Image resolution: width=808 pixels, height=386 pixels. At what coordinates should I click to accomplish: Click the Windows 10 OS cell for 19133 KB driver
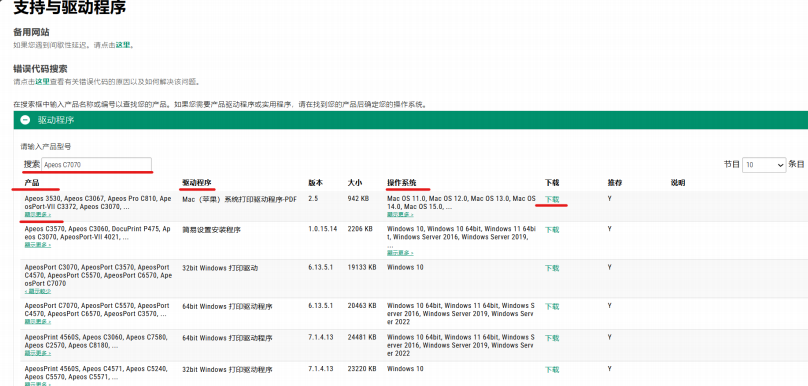pos(405,267)
